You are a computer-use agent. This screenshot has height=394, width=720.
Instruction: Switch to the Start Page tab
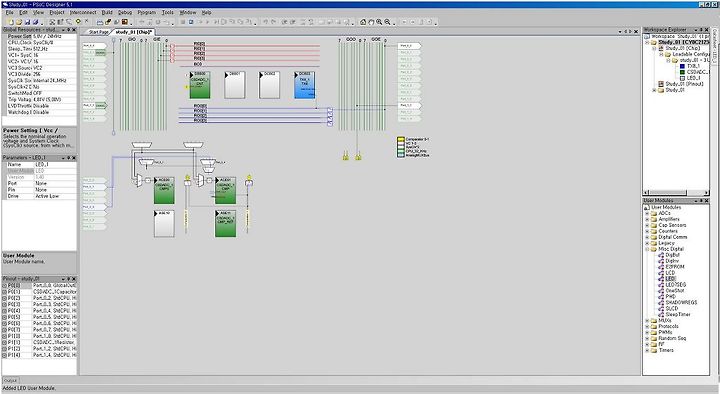[x=98, y=32]
